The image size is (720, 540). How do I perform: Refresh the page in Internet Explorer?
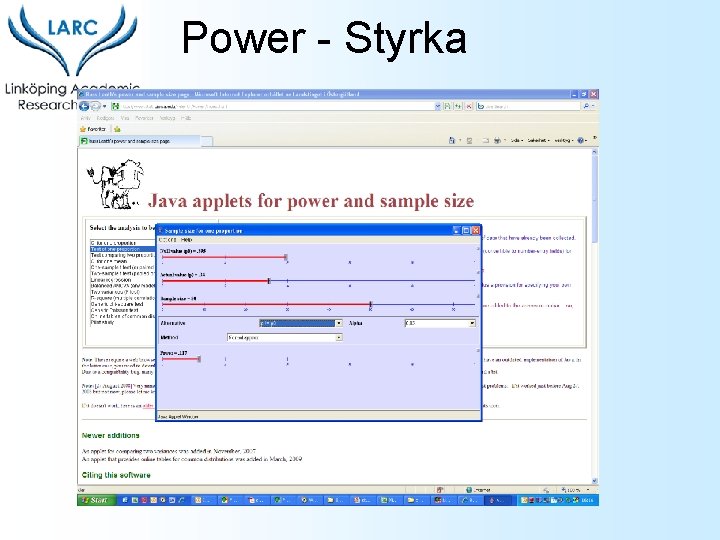[x=458, y=106]
